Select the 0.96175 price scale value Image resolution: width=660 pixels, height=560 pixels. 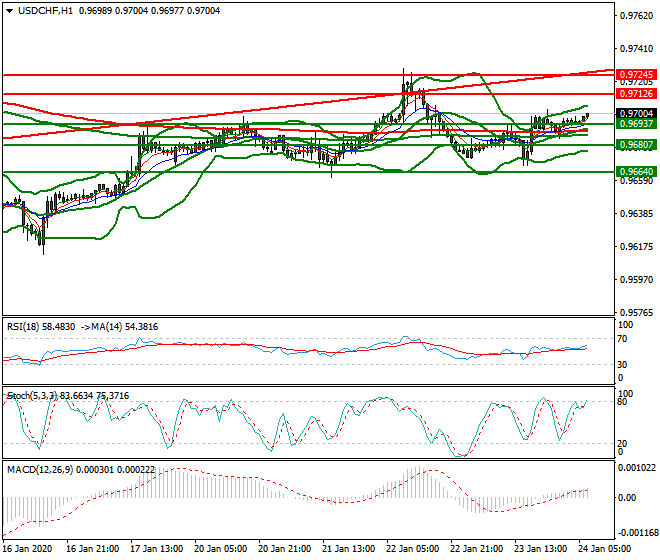click(x=636, y=247)
